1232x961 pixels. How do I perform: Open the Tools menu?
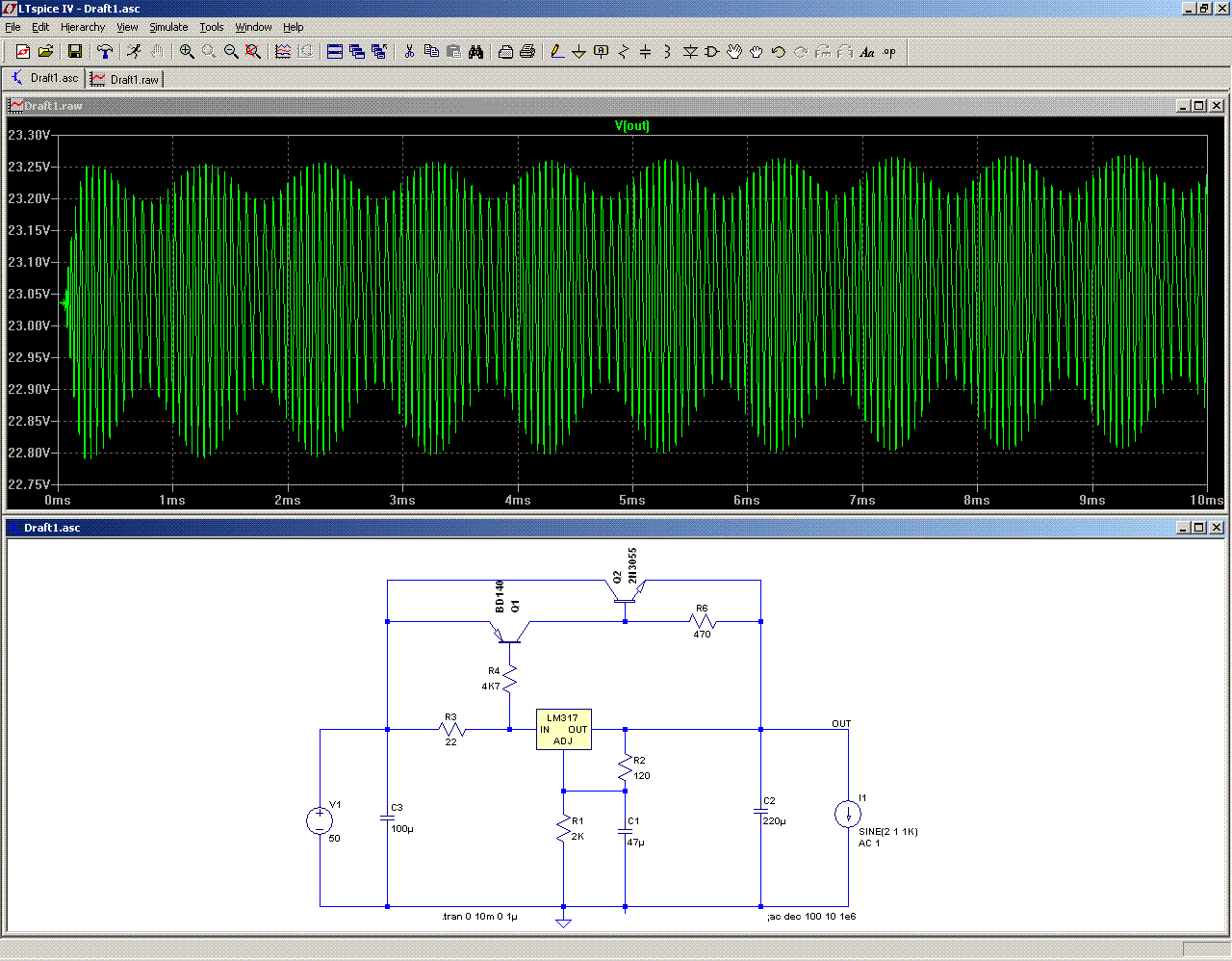pos(212,27)
